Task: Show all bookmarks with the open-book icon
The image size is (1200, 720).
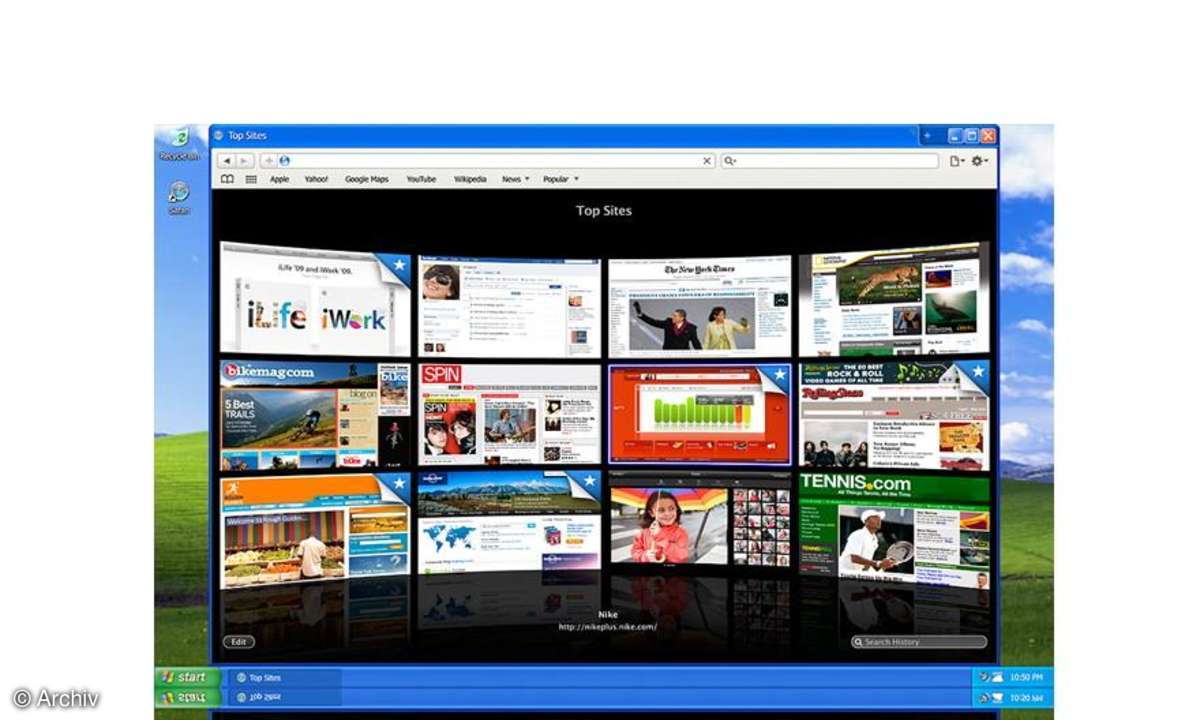Action: point(227,179)
